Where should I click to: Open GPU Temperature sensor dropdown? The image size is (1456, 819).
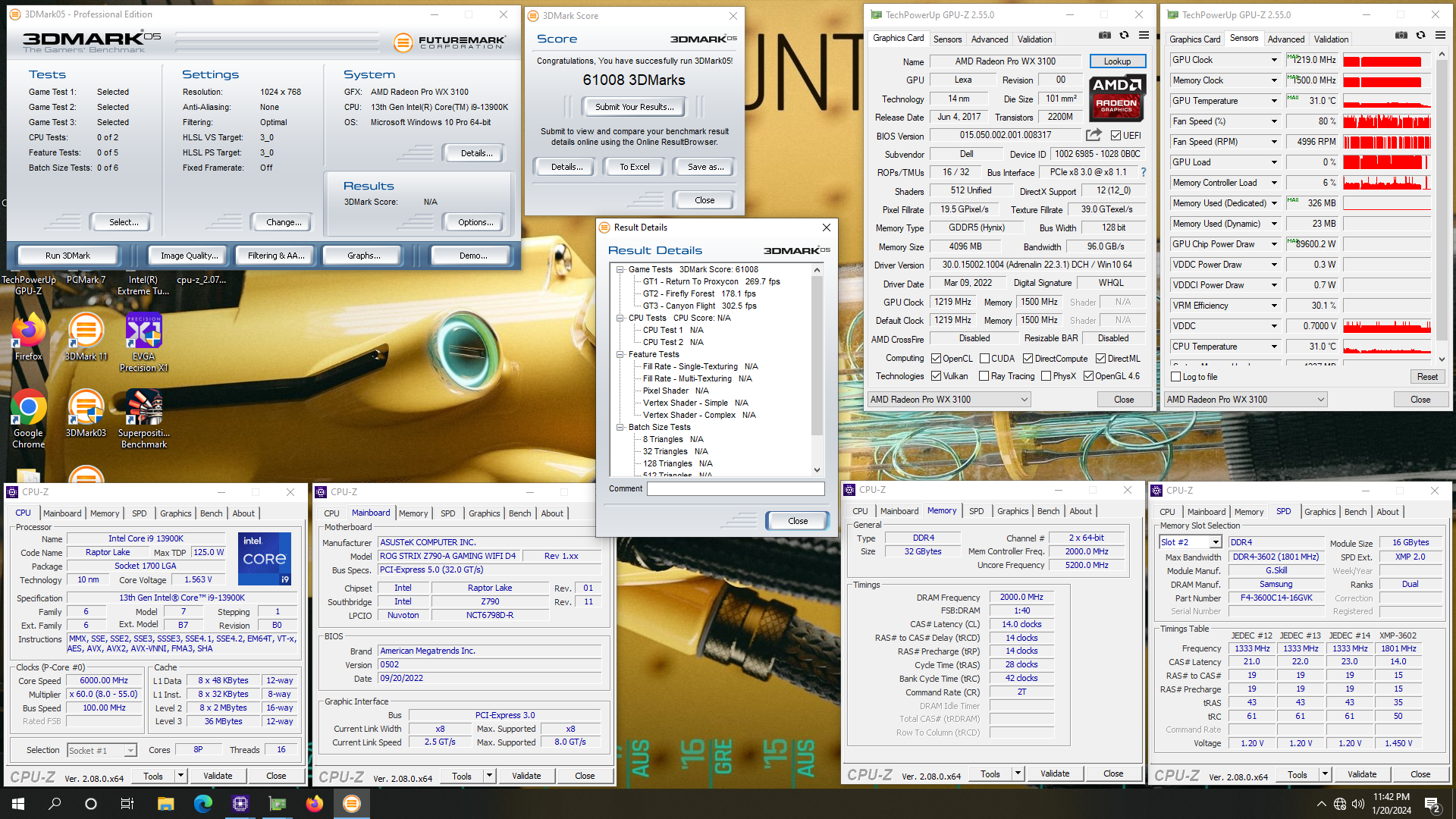tap(1274, 101)
